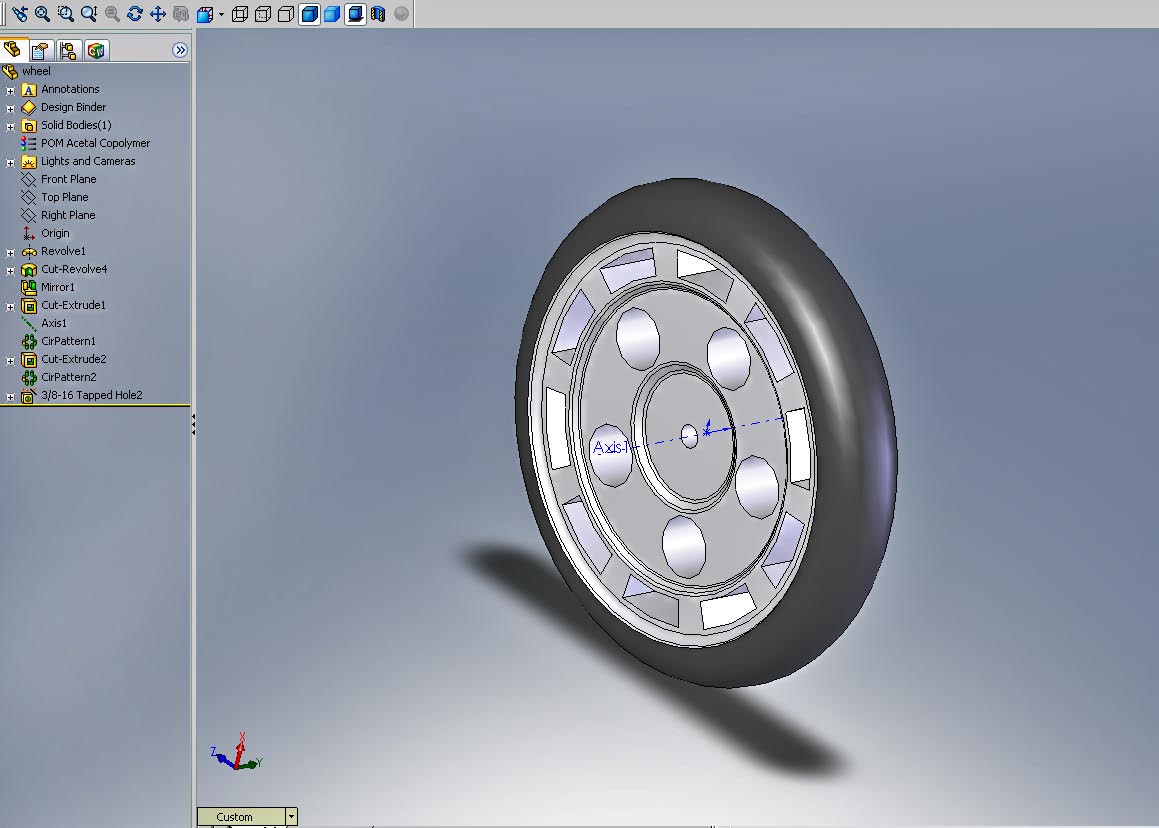This screenshot has width=1159, height=828.
Task: Click the Cut-Extrude1 feature icon
Action: 29,305
